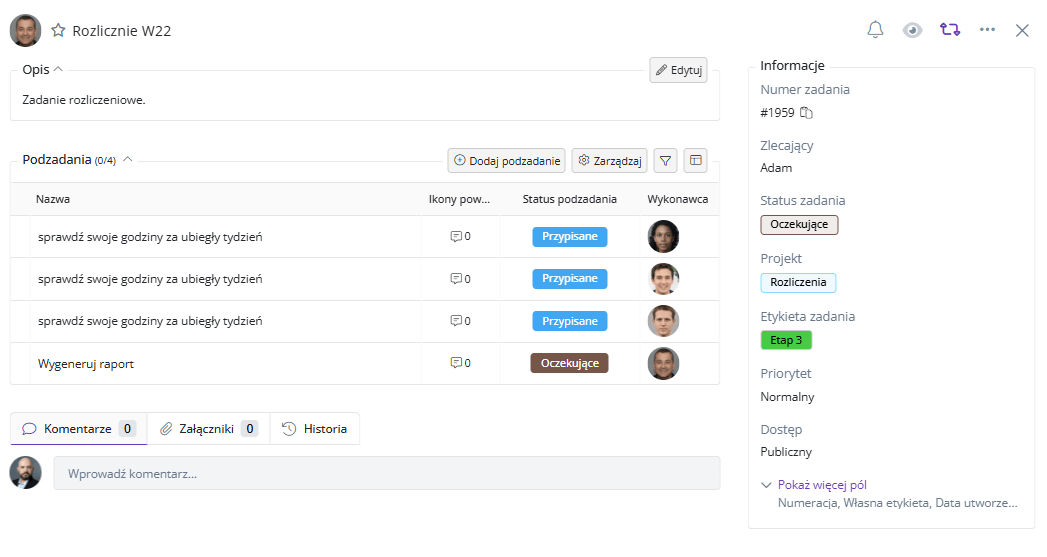Click the green Etap 3 label tag
Screen dimensions: 1047x557
(x=786, y=340)
